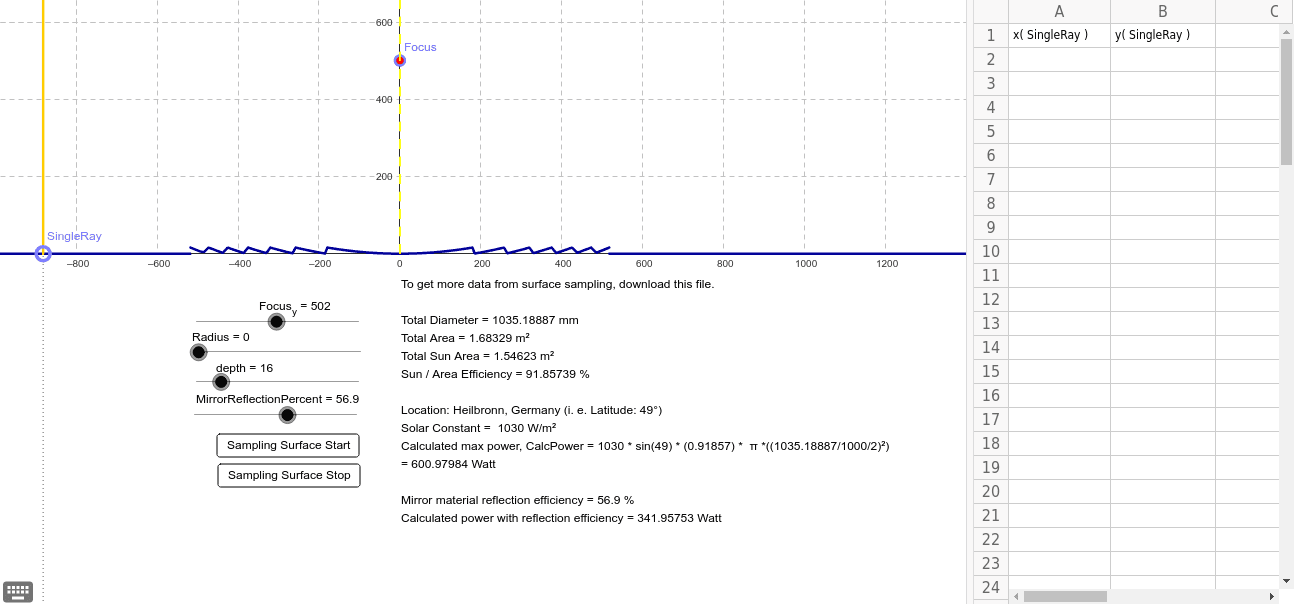Click the MirrorReflectionPercent slider handle
Image resolution: width=1296 pixels, height=606 pixels.
[x=288, y=415]
